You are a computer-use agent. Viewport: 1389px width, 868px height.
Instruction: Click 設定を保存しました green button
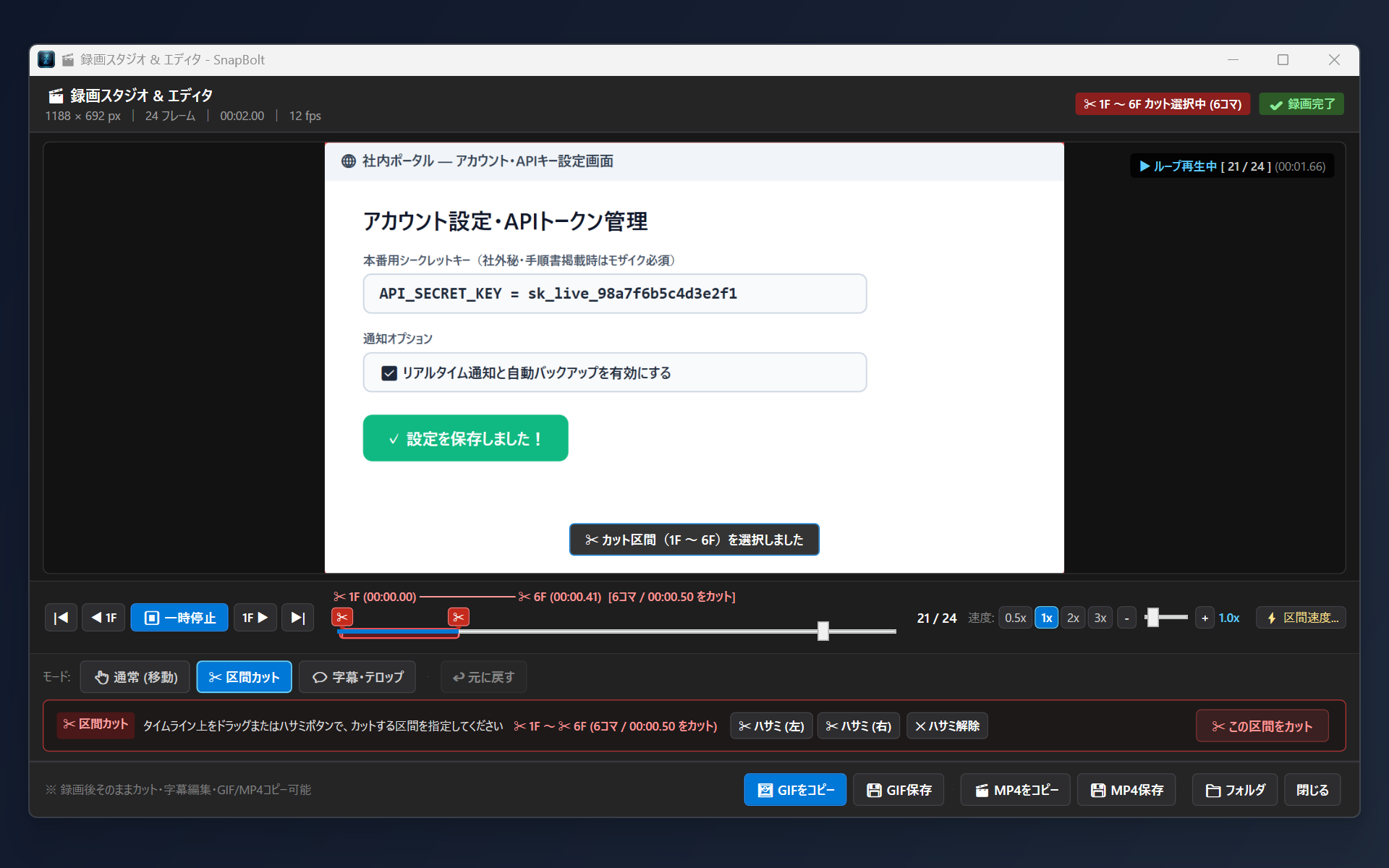pyautogui.click(x=465, y=438)
